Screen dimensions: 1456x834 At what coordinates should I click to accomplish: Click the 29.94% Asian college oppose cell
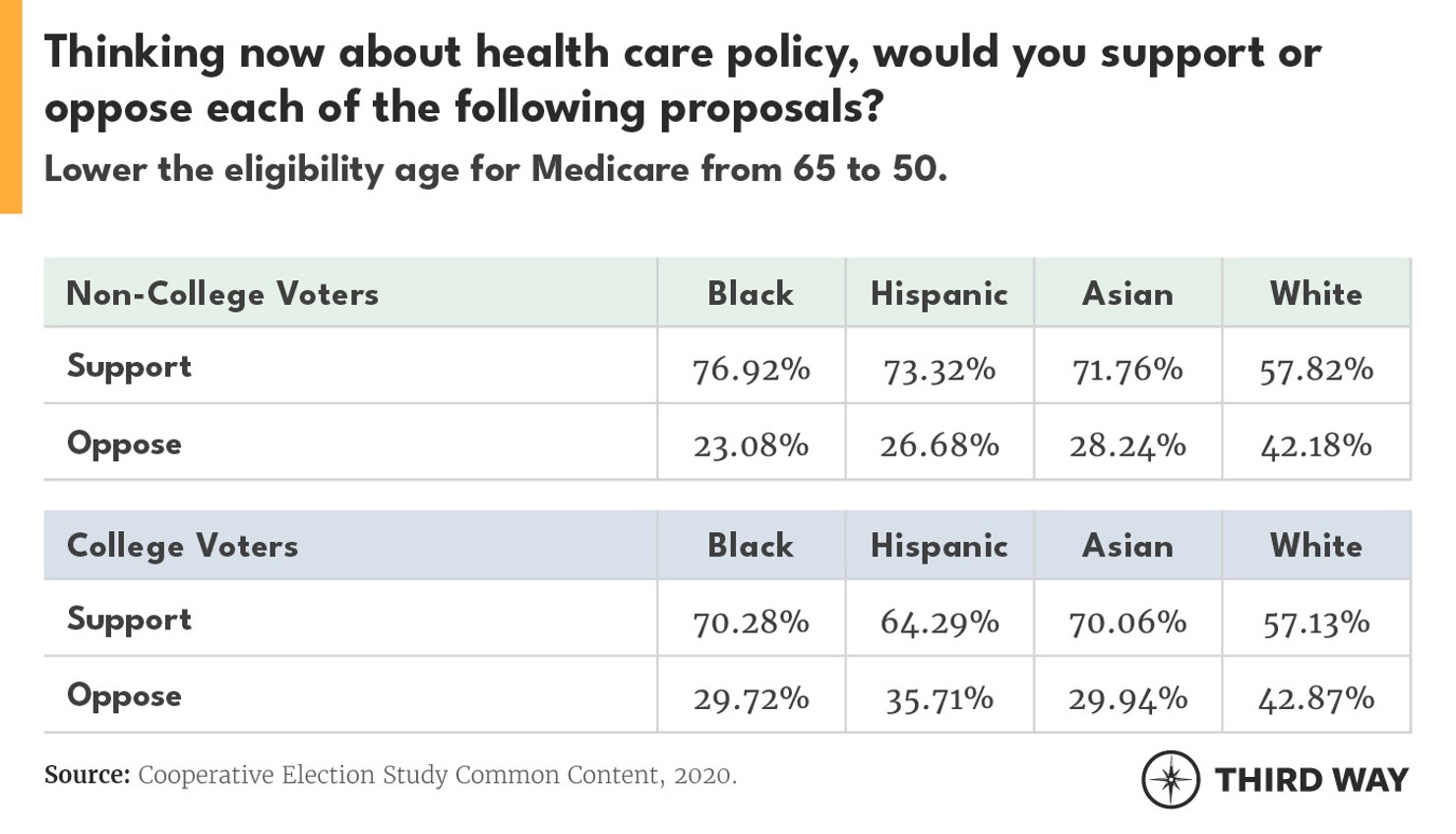(1127, 698)
